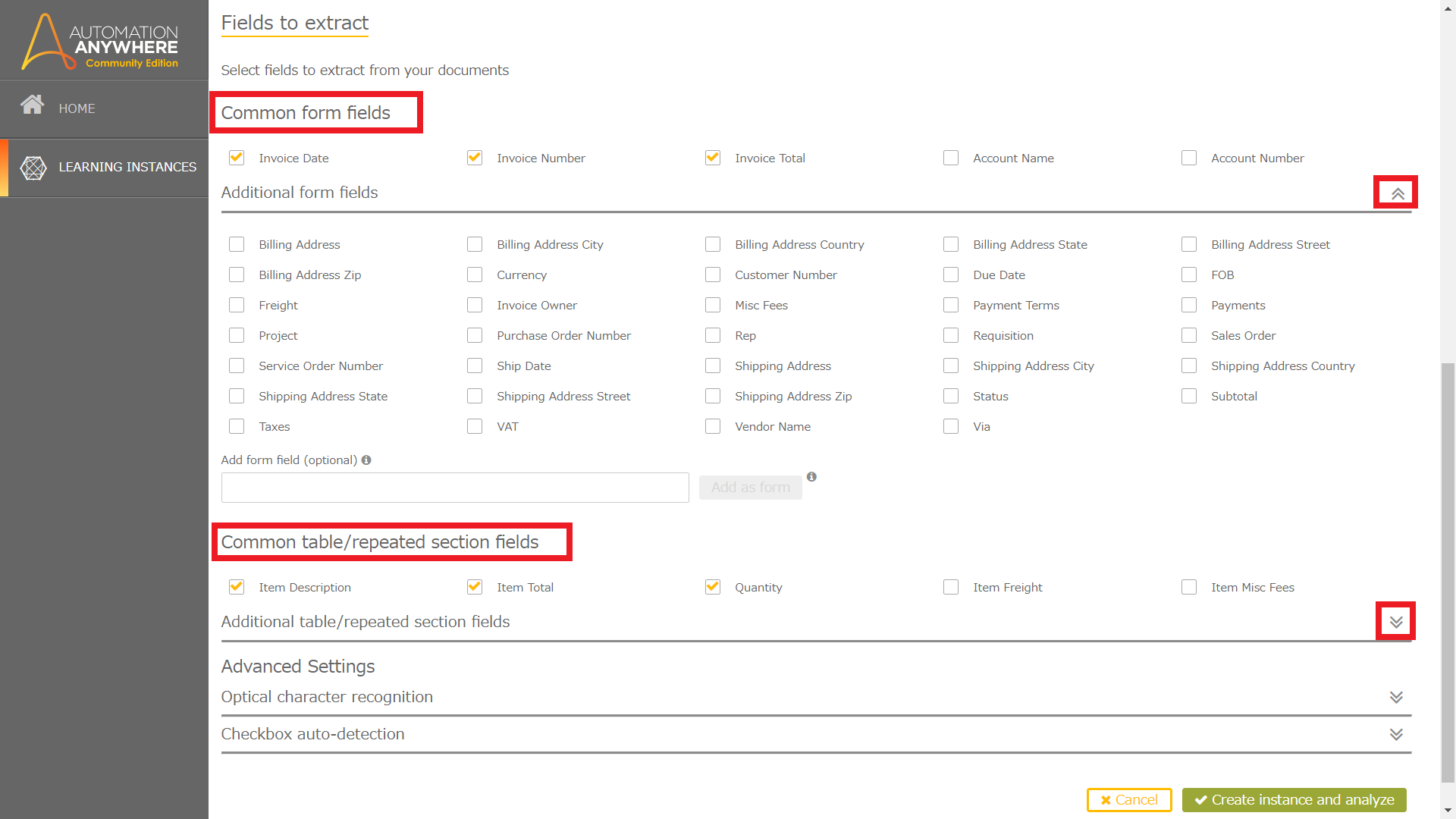Check the Shipping Address Street field
Screen dimensions: 1456x819
pyautogui.click(x=475, y=396)
